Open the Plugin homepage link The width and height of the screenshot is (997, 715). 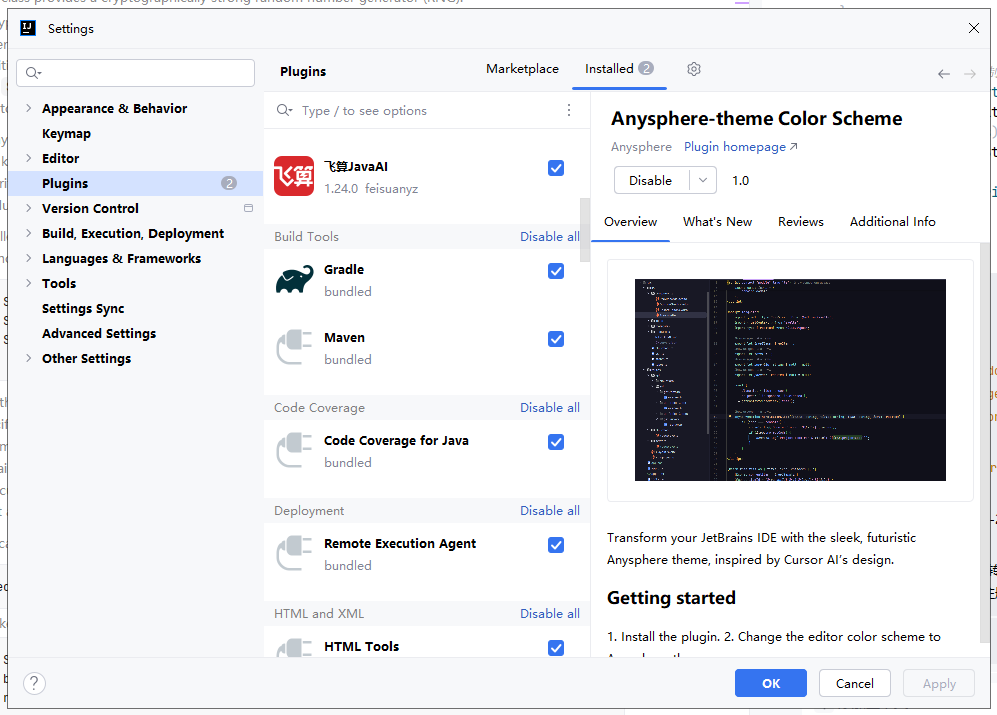point(741,147)
